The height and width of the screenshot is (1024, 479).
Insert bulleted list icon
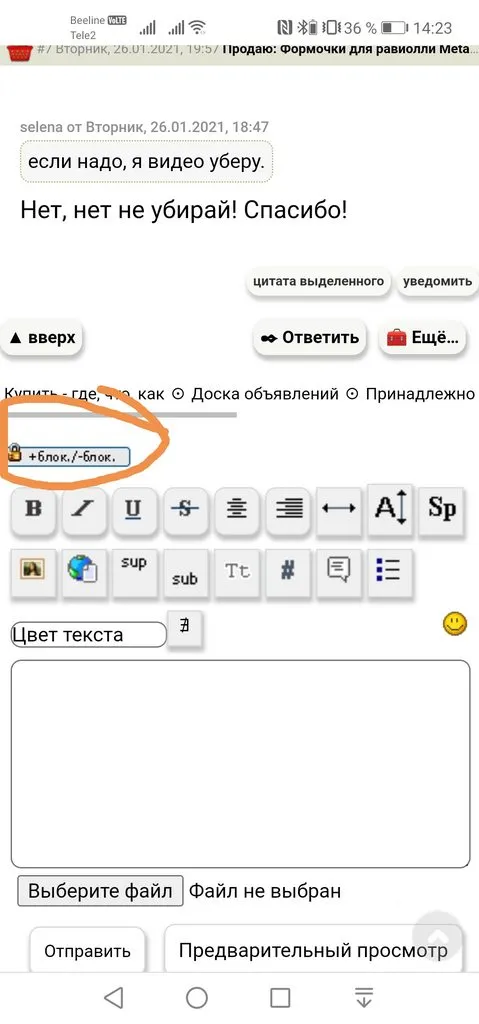pos(389,571)
